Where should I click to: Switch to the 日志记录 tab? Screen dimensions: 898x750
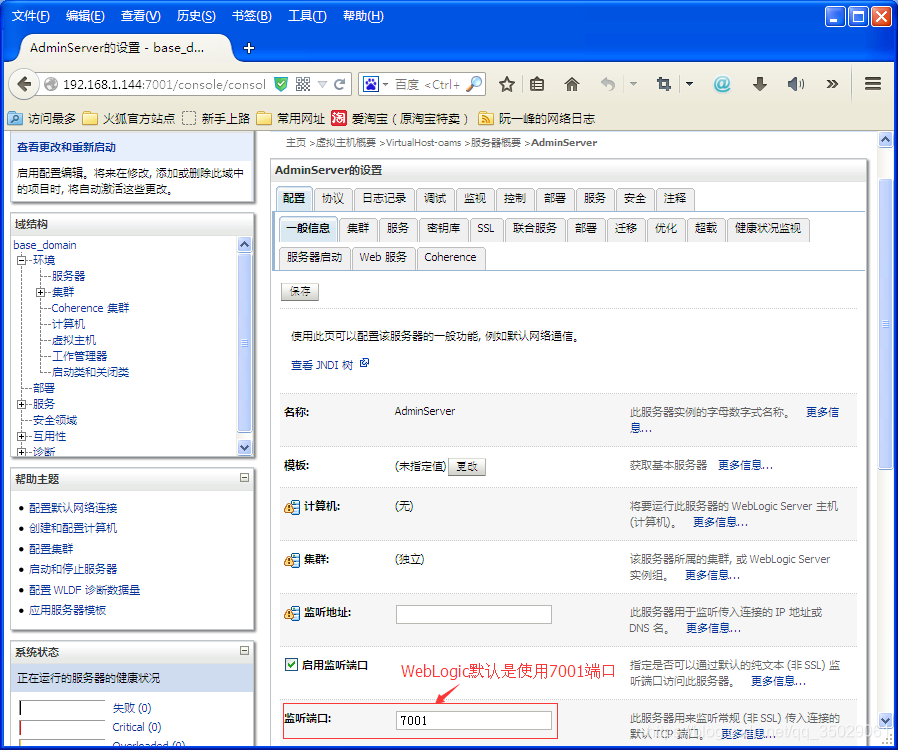point(384,199)
